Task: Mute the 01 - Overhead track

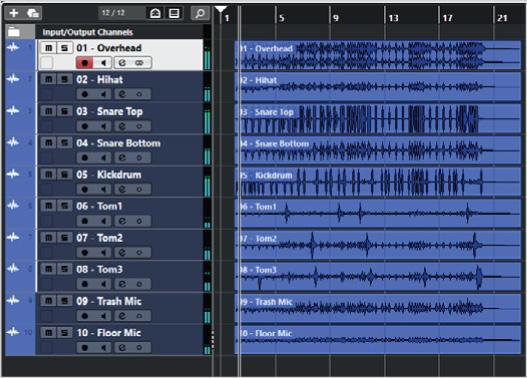Action: click(x=48, y=48)
